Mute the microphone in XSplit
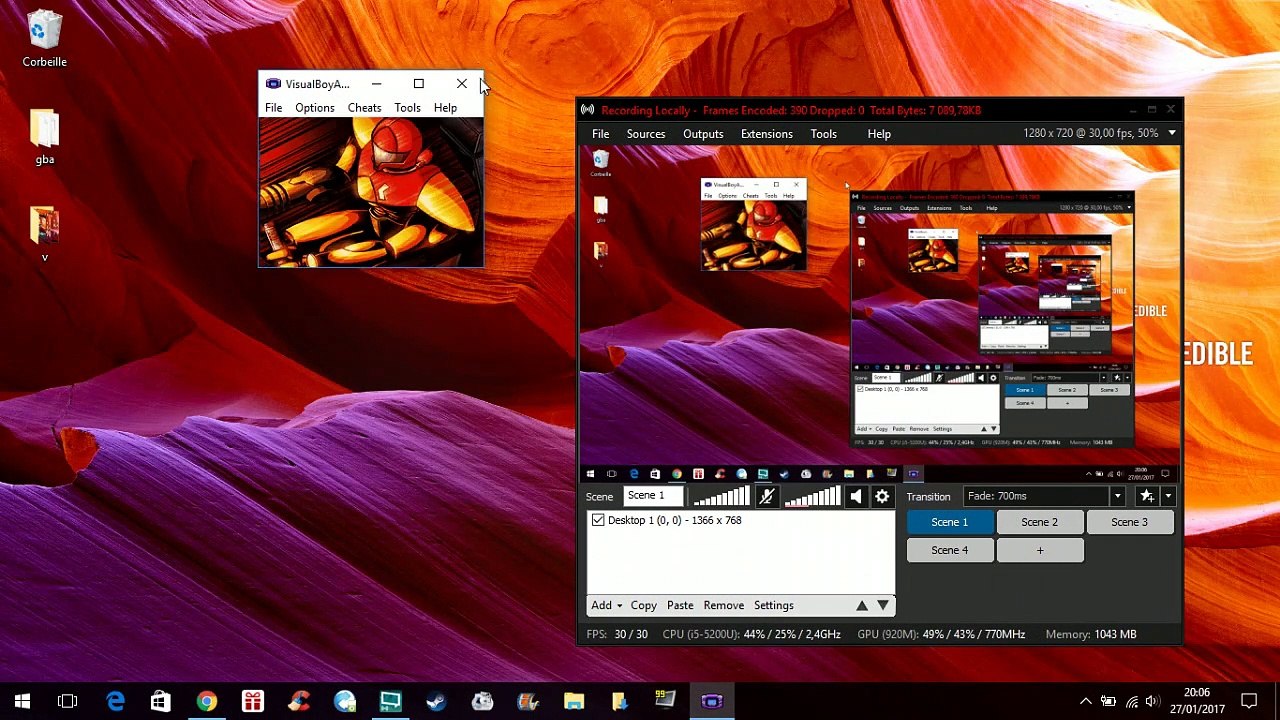 [x=767, y=496]
